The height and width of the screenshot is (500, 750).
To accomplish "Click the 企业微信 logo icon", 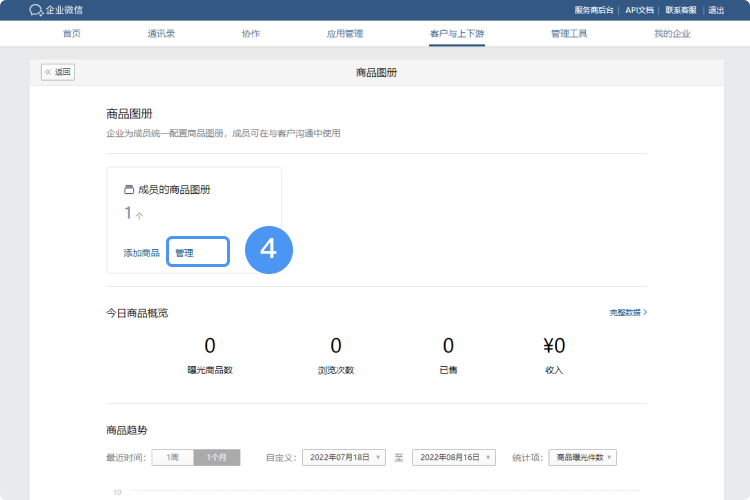I will point(36,9).
